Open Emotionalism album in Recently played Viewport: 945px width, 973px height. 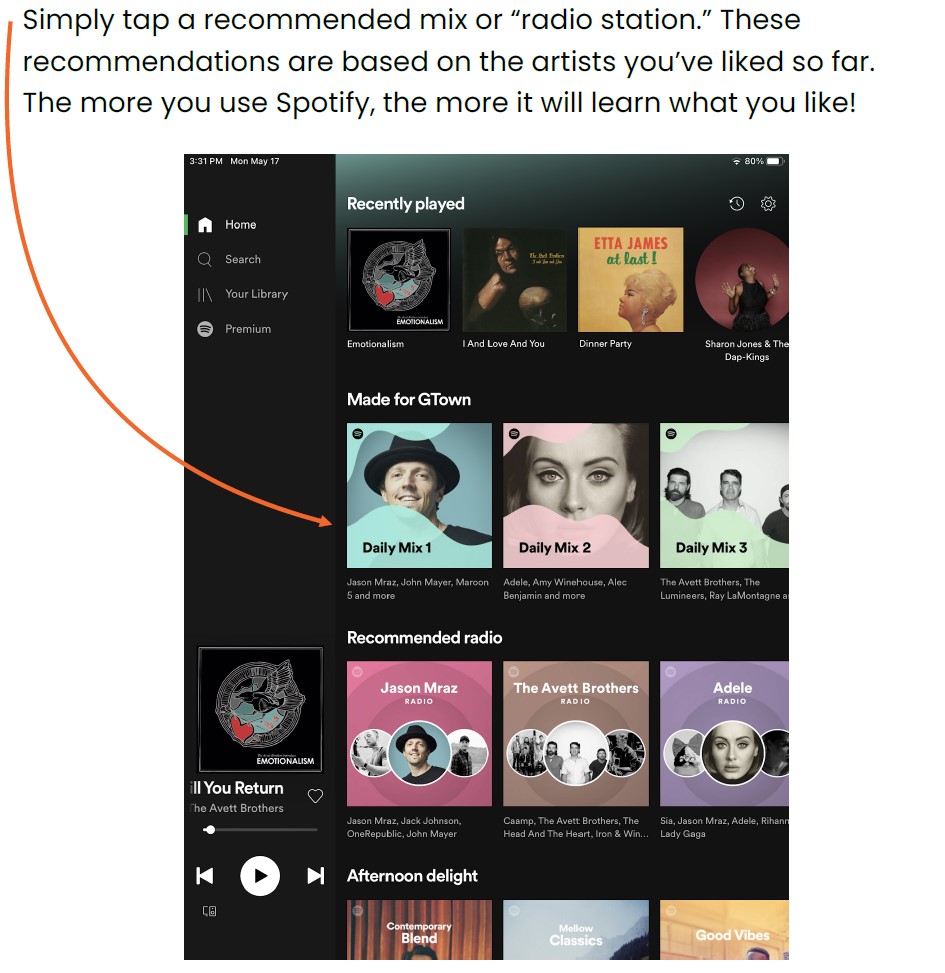point(399,280)
